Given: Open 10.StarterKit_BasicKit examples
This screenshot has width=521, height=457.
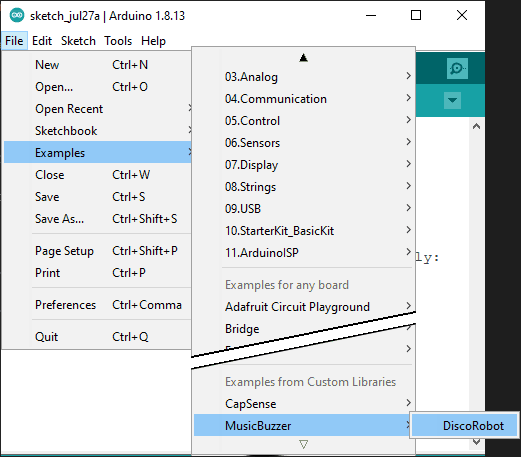Looking at the screenshot, I should point(304,231).
